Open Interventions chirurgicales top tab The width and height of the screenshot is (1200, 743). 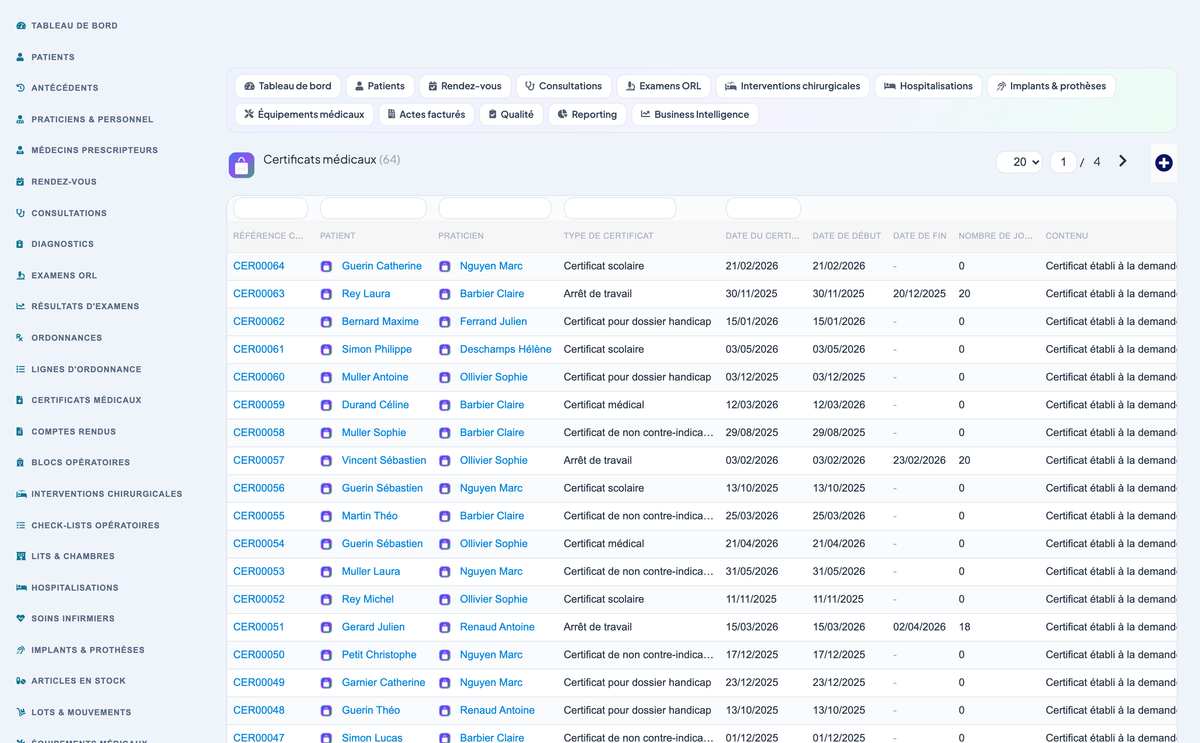pyautogui.click(x=793, y=86)
